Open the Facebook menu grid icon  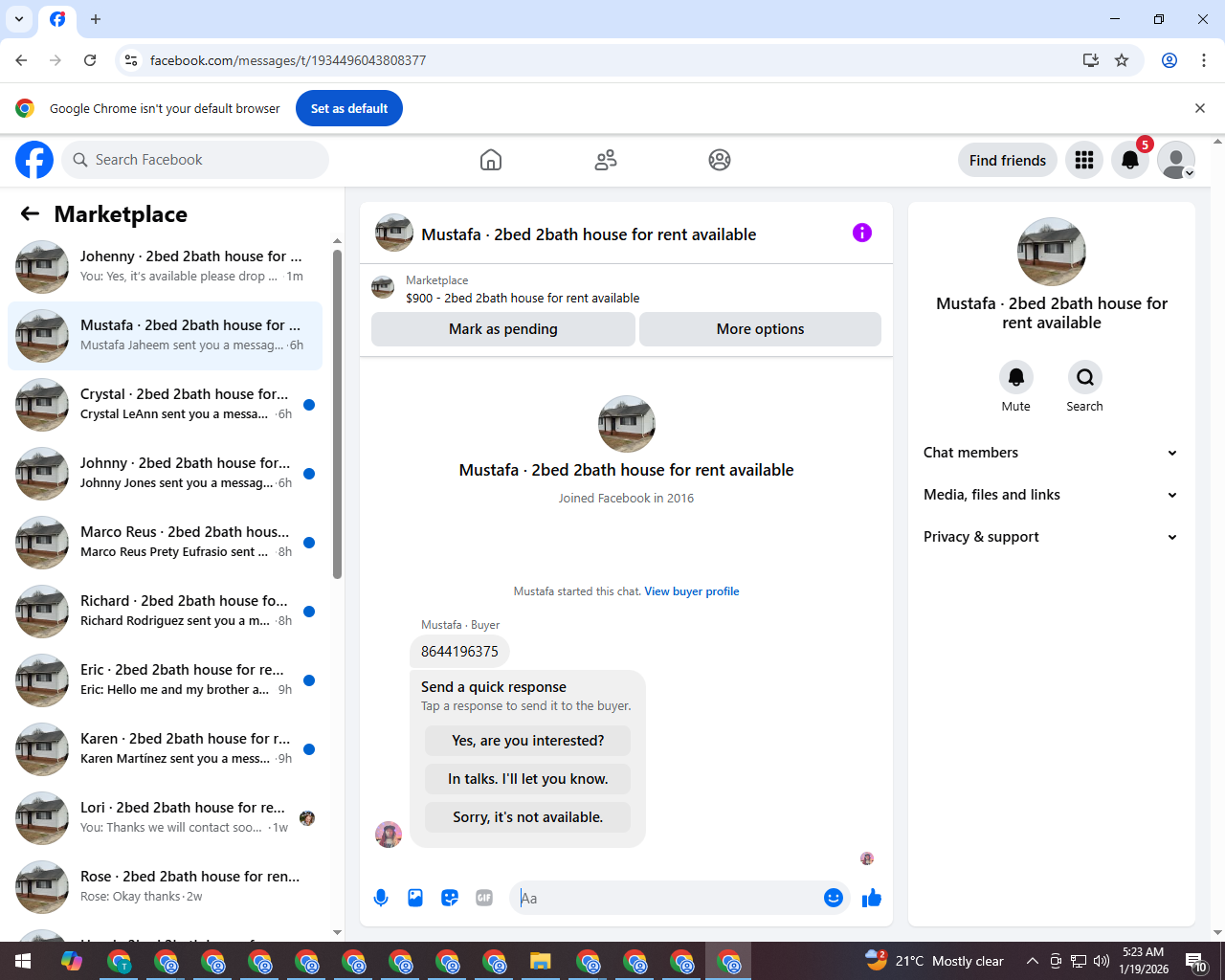coord(1084,160)
